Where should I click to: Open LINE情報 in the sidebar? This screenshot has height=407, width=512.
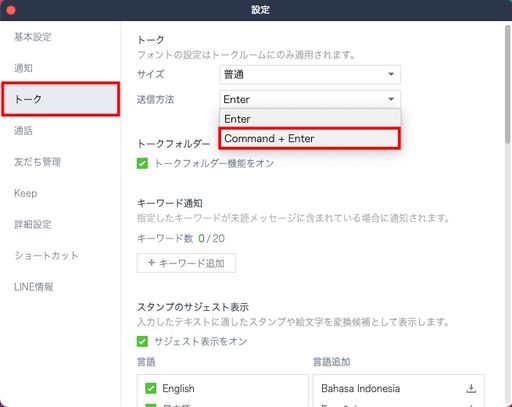click(34, 287)
